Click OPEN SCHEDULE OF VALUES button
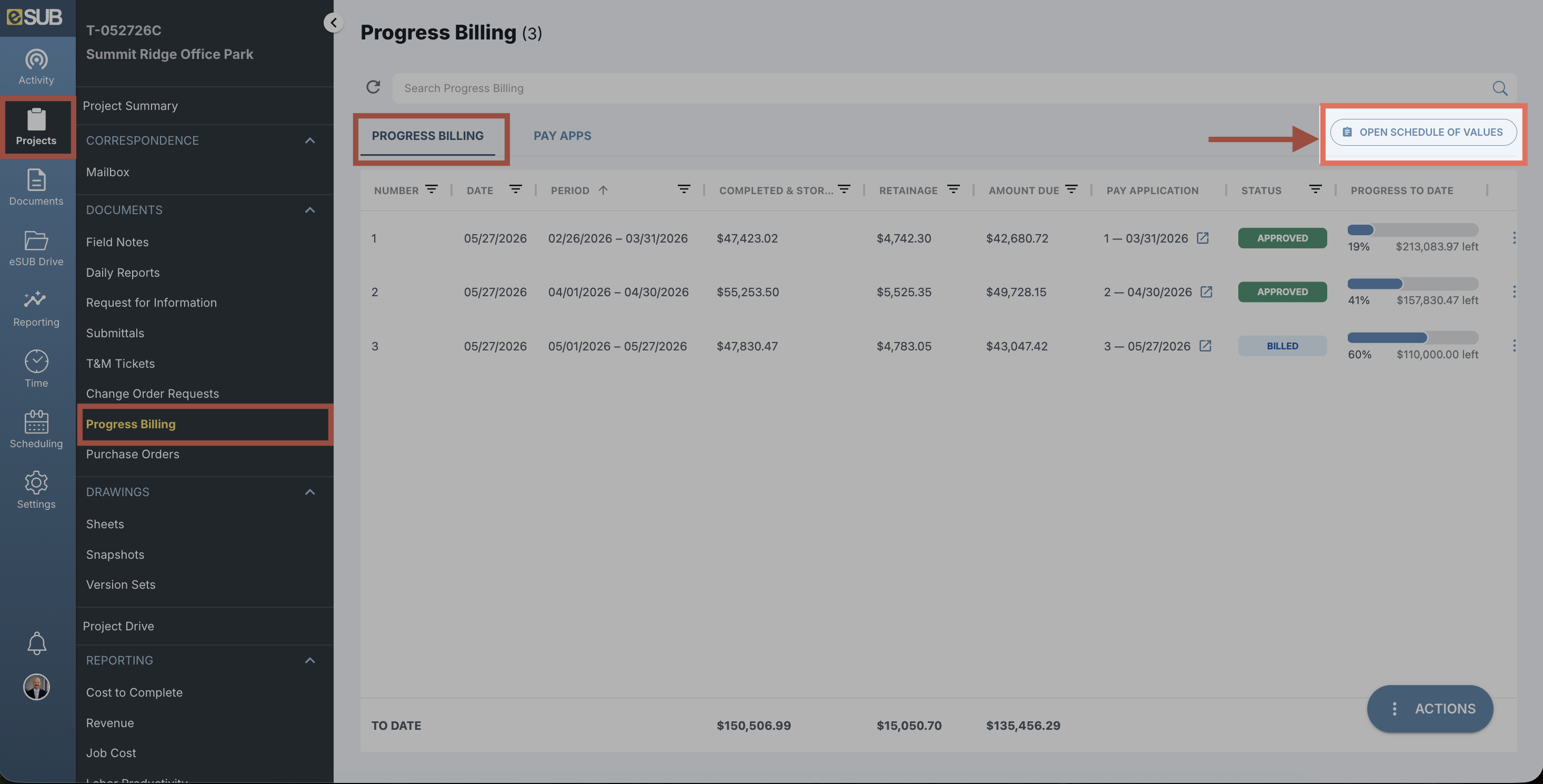1543x784 pixels. click(x=1423, y=133)
